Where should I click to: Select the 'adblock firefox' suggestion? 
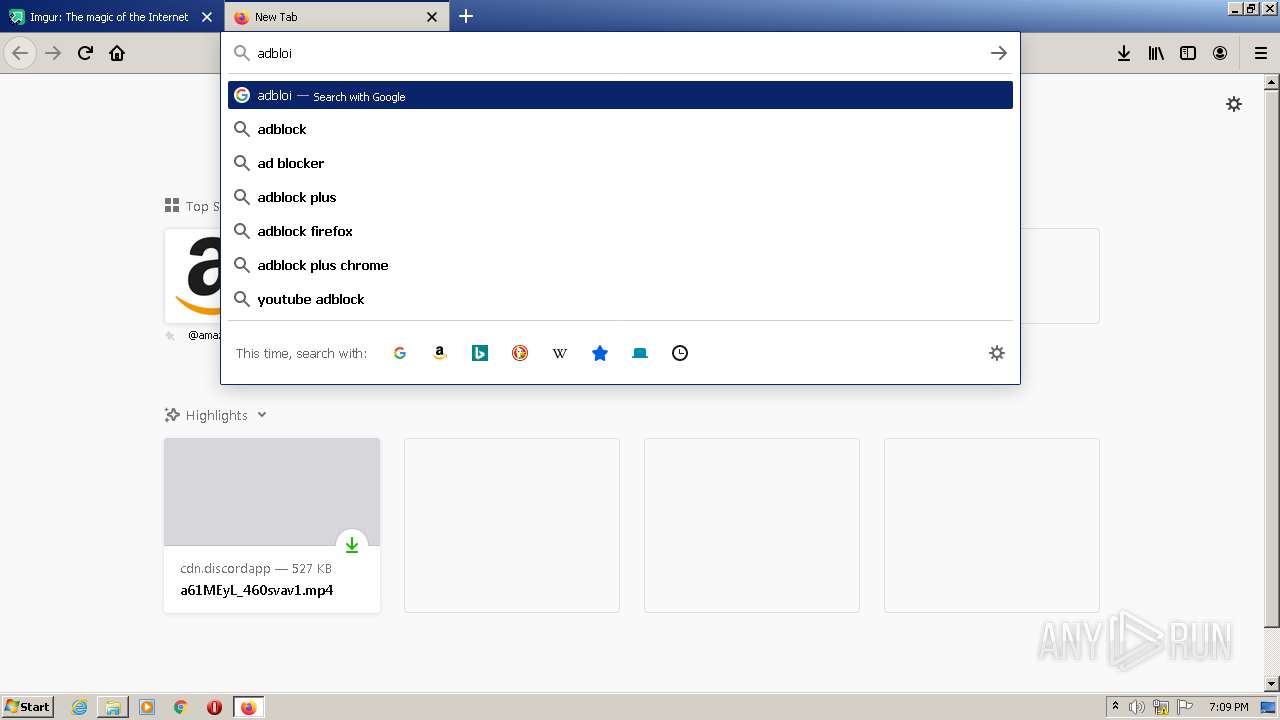click(x=620, y=231)
